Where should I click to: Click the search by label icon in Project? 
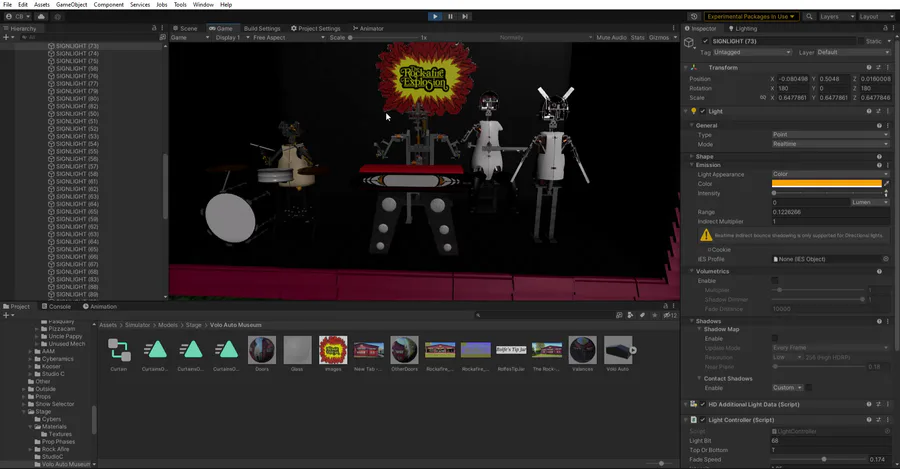coord(642,315)
